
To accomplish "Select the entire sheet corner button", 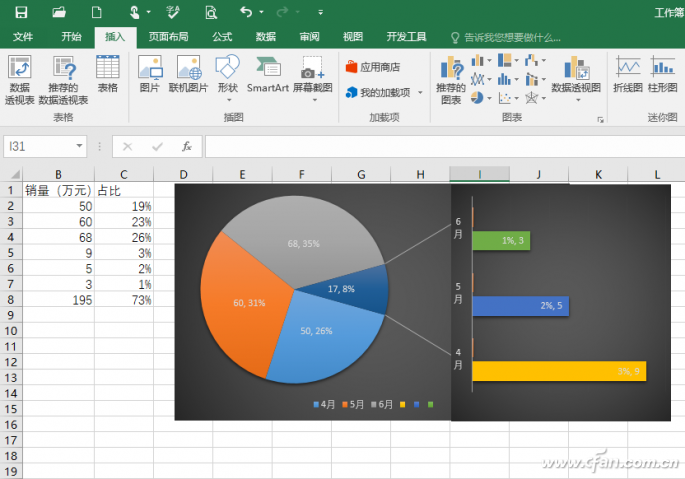I will coord(13,174).
